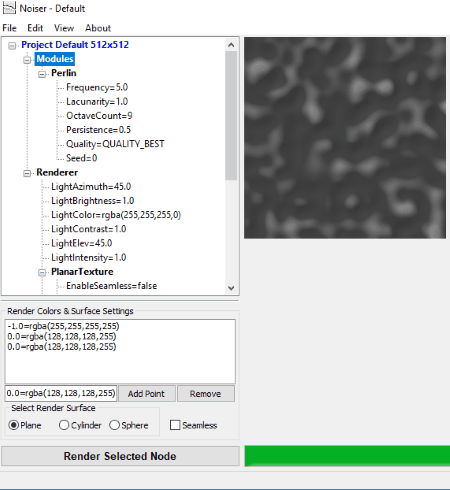Click the color point input field
Image resolution: width=450 pixels, height=490 pixels.
pos(61,393)
